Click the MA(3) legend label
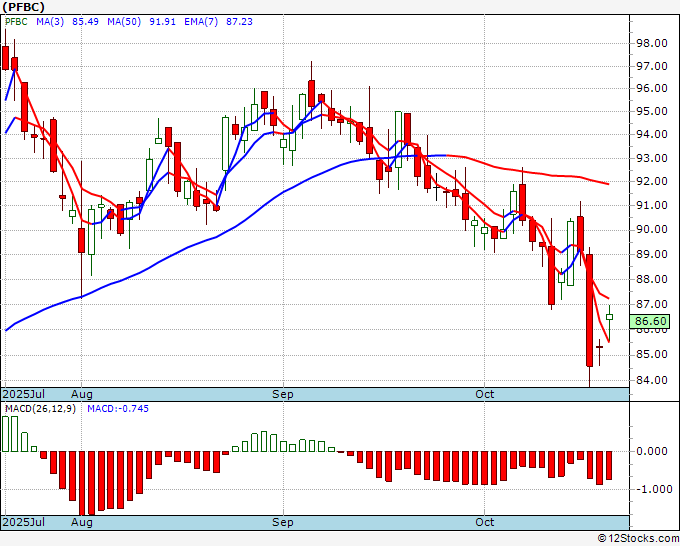Viewport: 680px width, 546px height. 50,22
